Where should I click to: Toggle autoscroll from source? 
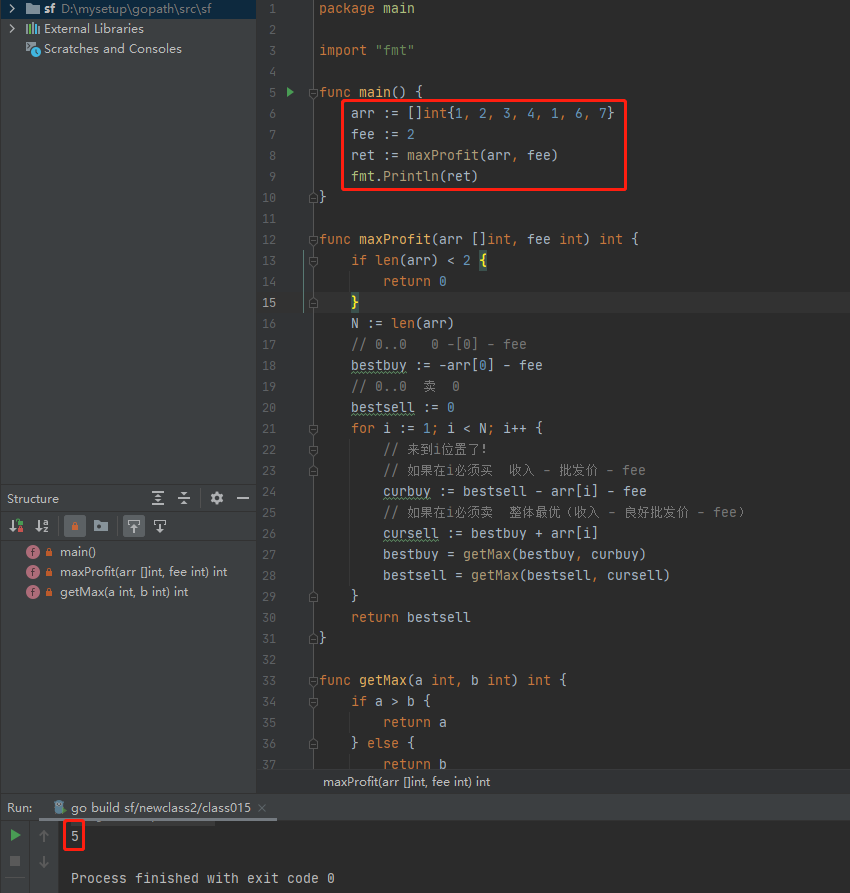[160, 526]
